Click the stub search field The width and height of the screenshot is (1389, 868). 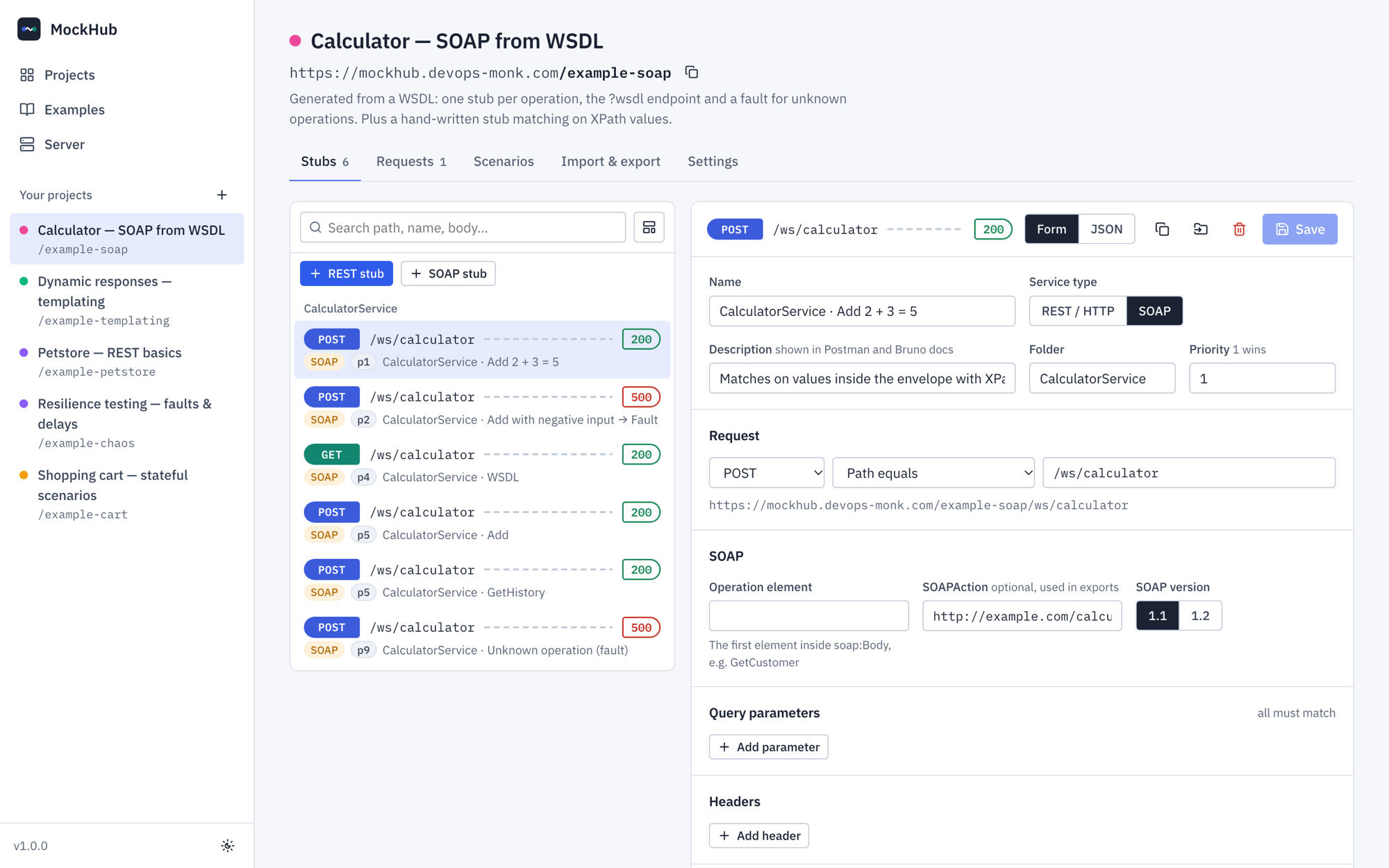coord(463,228)
